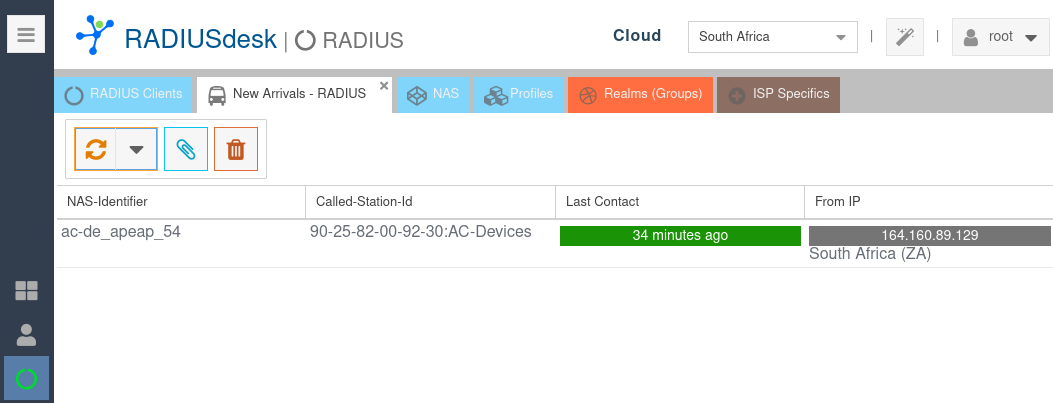Open the ISP Specifics tab
Screen dimensions: 1053x403
coord(779,94)
